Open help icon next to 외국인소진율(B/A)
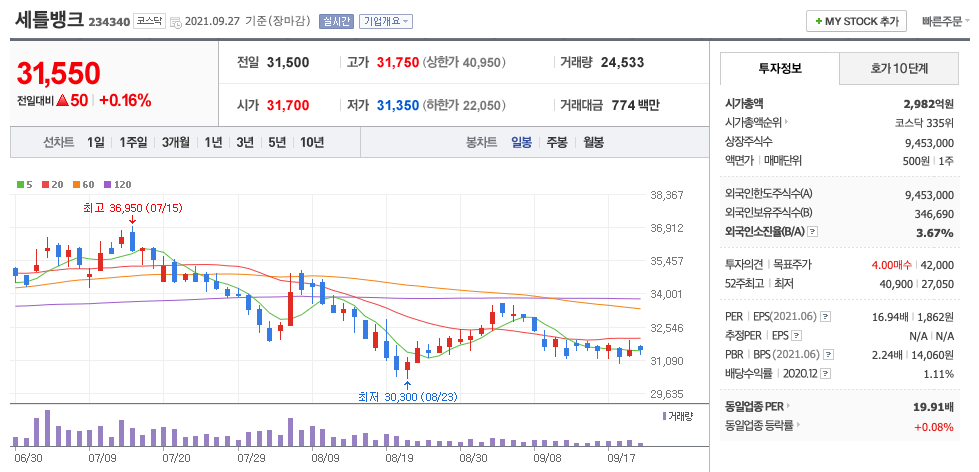Viewport: 979px width, 472px height. coord(813,232)
